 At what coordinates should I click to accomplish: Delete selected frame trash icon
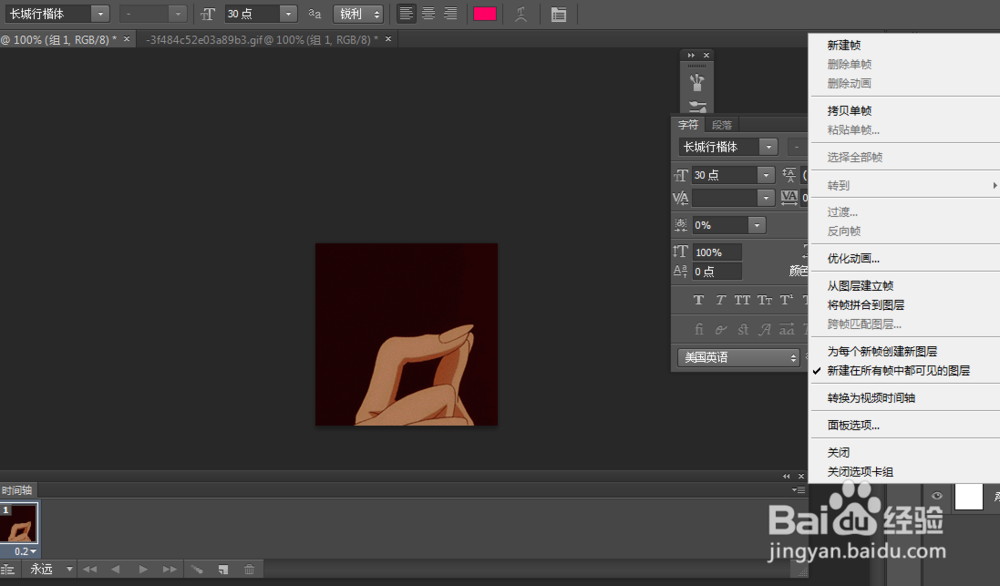(x=249, y=569)
